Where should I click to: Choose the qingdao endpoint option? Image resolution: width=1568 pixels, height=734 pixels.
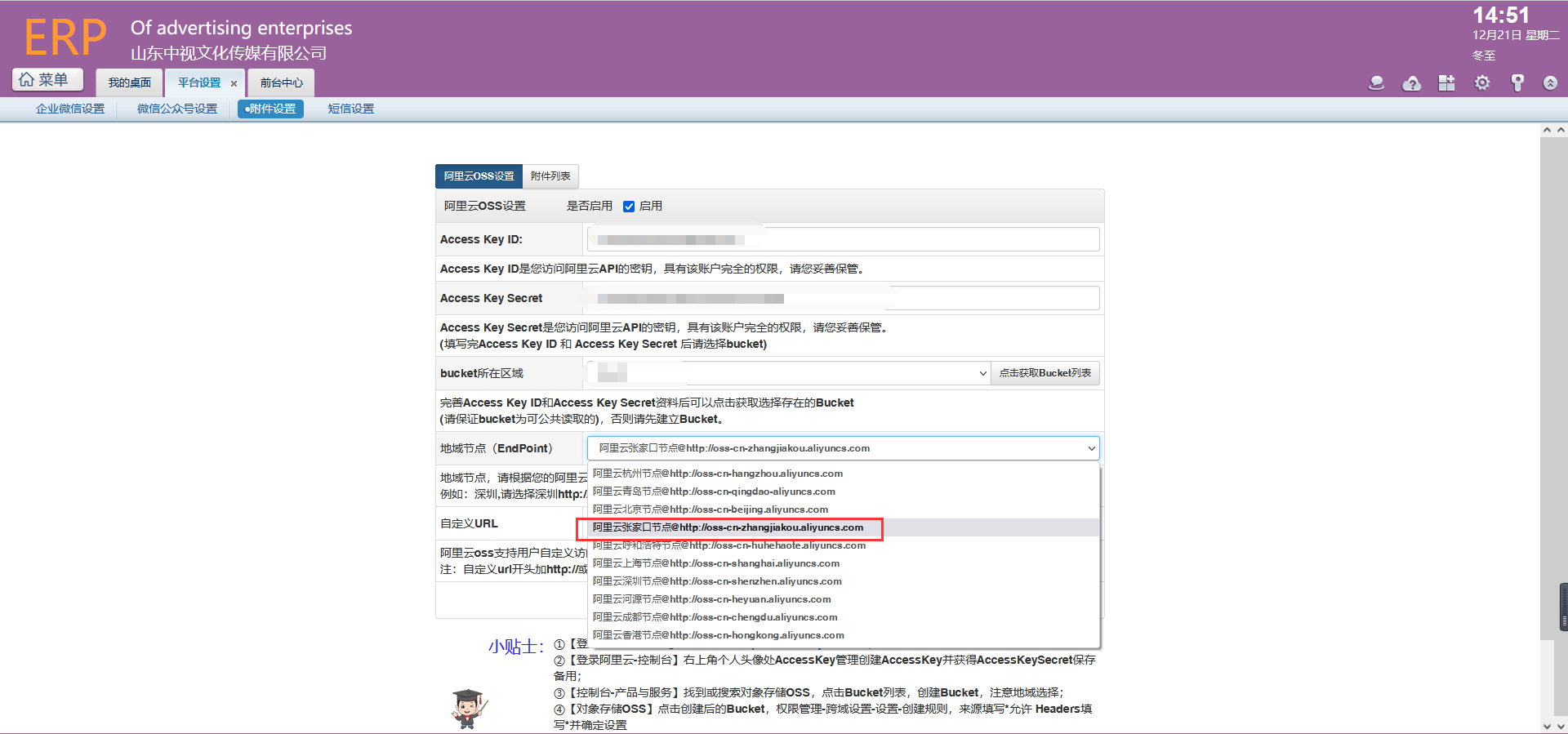coord(844,492)
